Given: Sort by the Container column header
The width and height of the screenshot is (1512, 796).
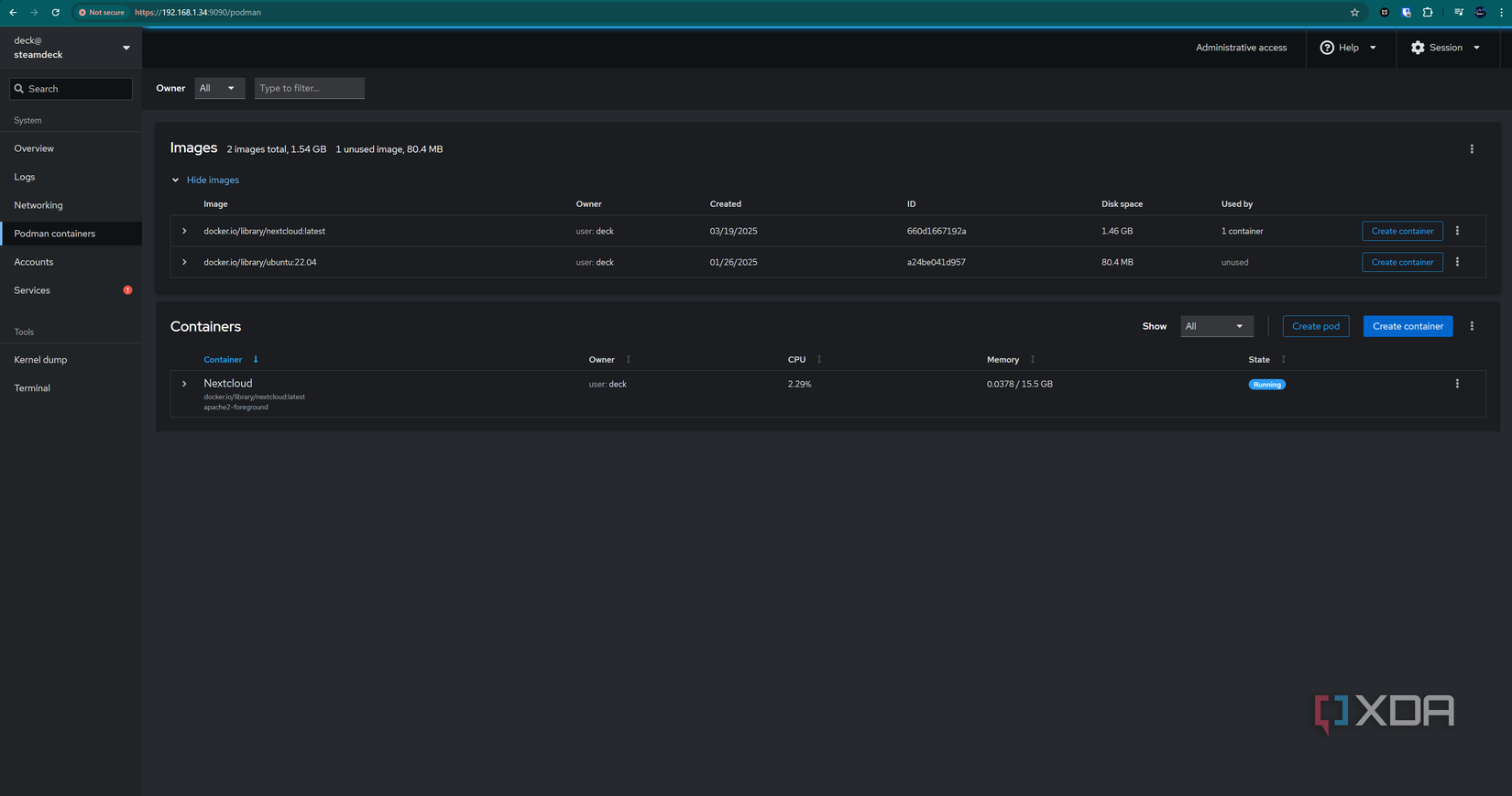Looking at the screenshot, I should 223,359.
